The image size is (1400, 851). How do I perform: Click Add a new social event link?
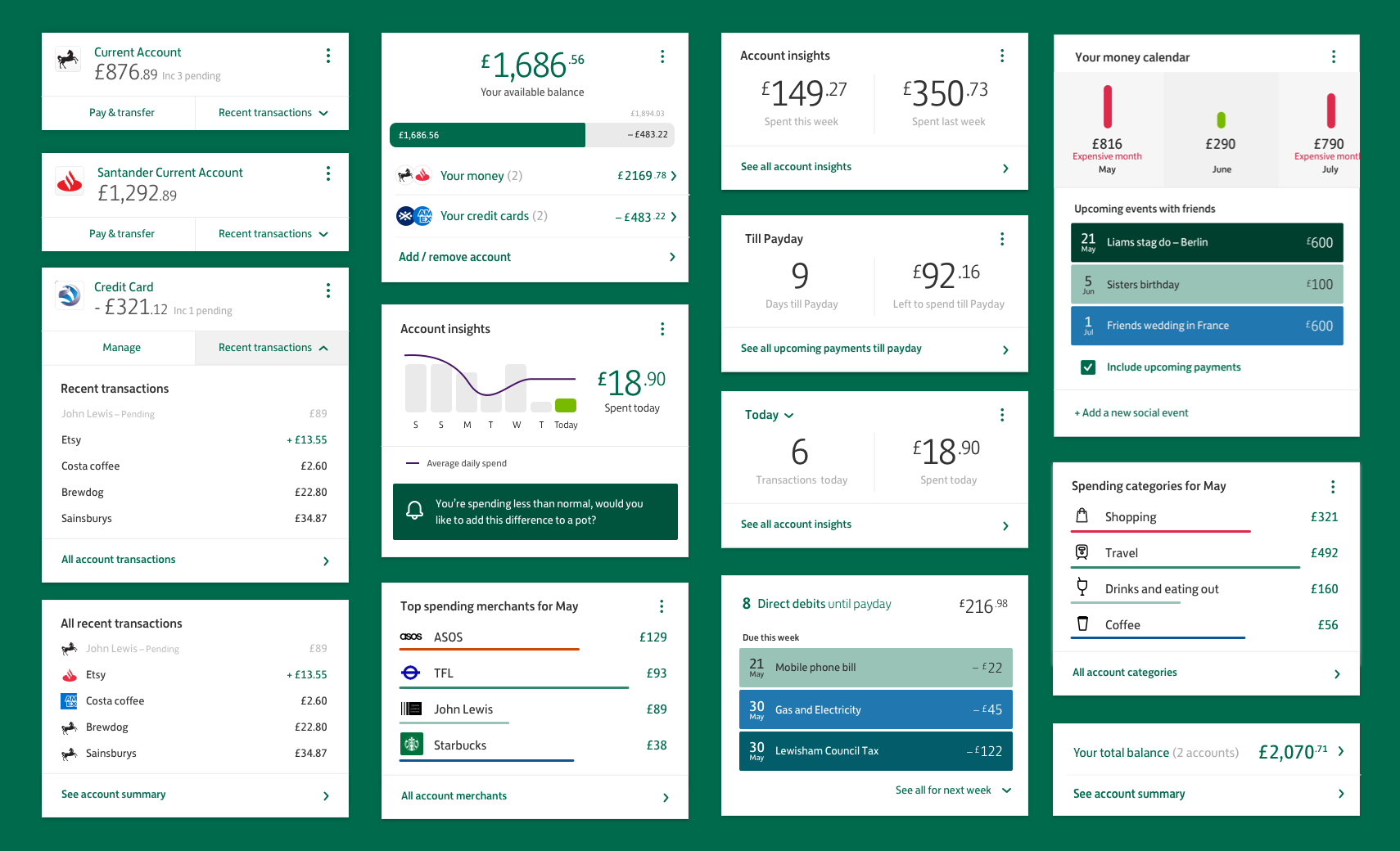1131,413
